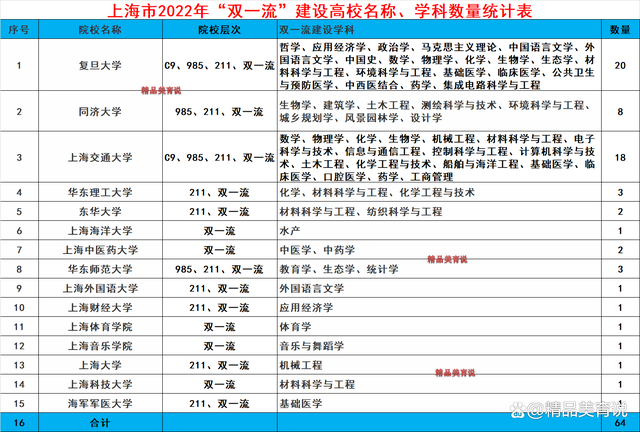Image resolution: width=640 pixels, height=432 pixels.
Task: Select the 数量 column header
Action: click(620, 29)
